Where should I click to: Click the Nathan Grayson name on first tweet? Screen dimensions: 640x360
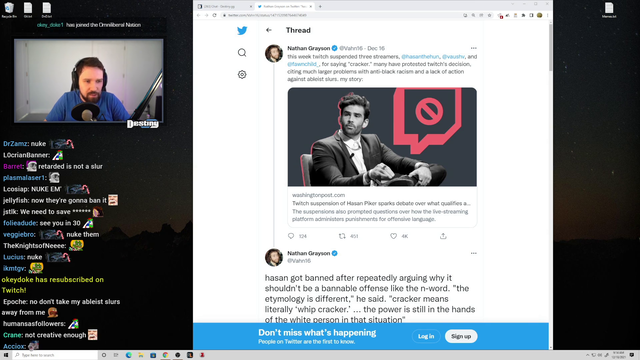coord(309,48)
